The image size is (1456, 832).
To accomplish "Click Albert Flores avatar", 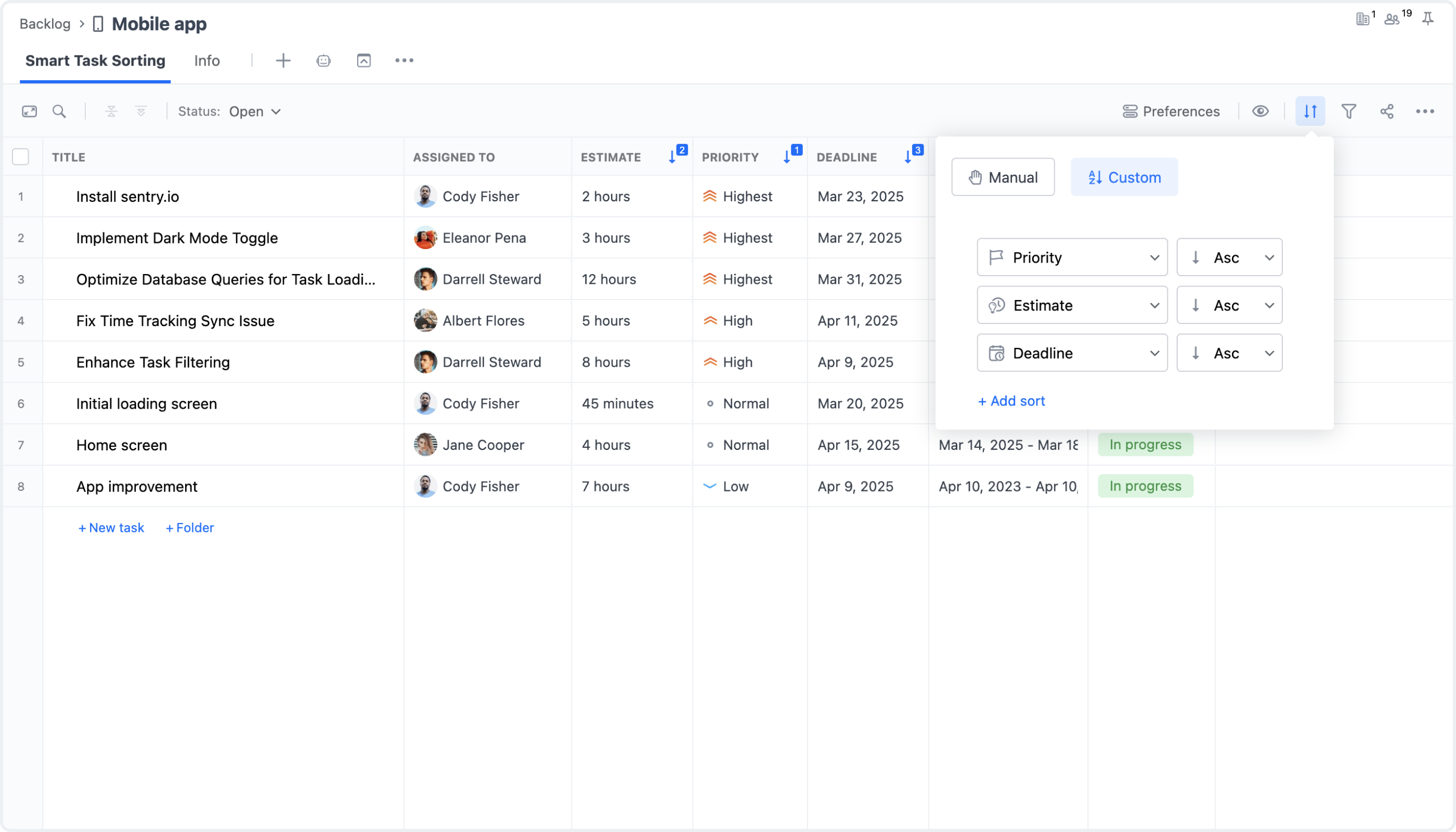I will click(x=425, y=320).
